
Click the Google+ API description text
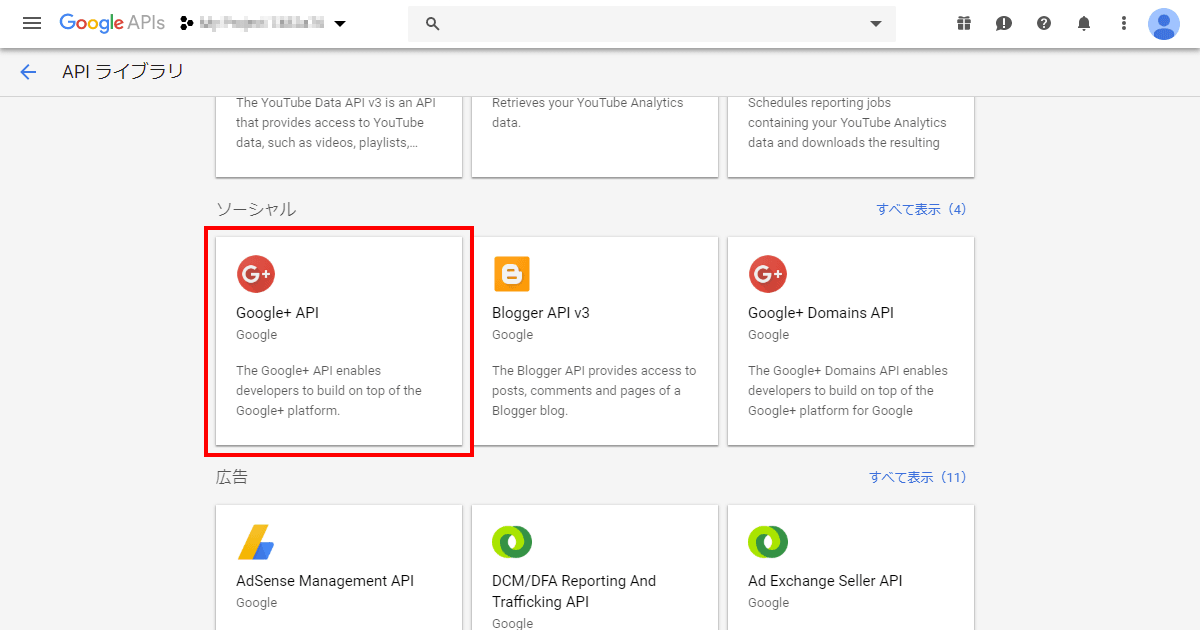tap(329, 391)
